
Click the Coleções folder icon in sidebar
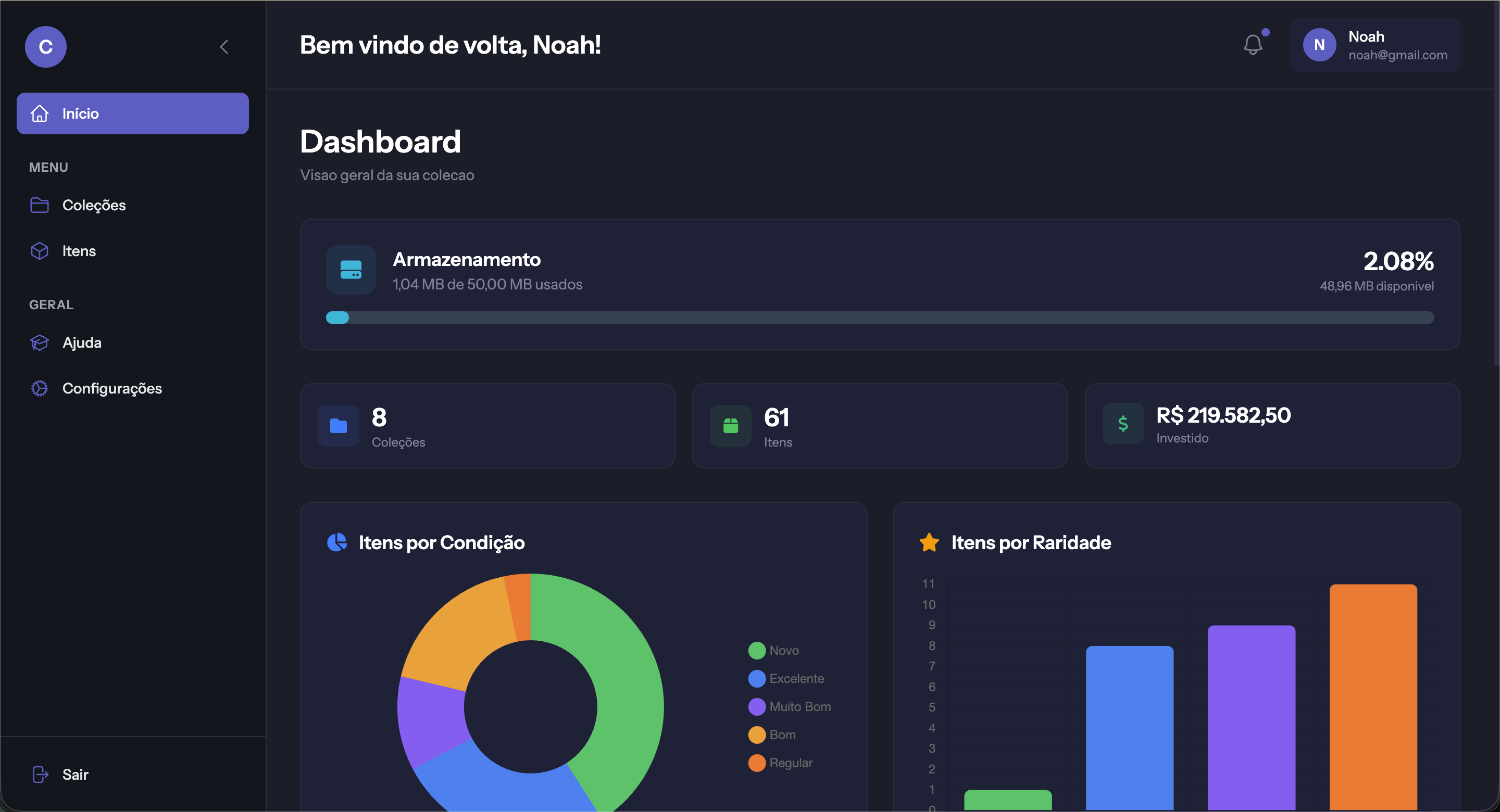pyautogui.click(x=39, y=205)
